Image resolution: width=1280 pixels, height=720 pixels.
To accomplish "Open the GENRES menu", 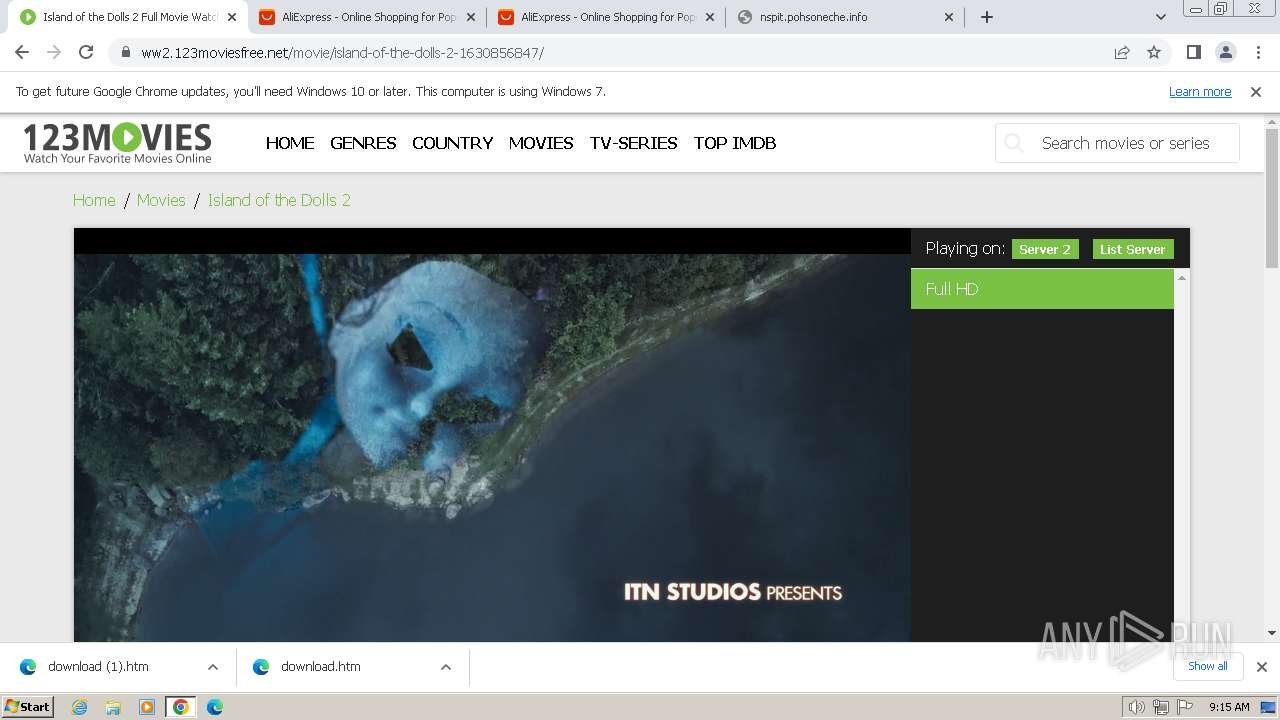I will coord(363,143).
